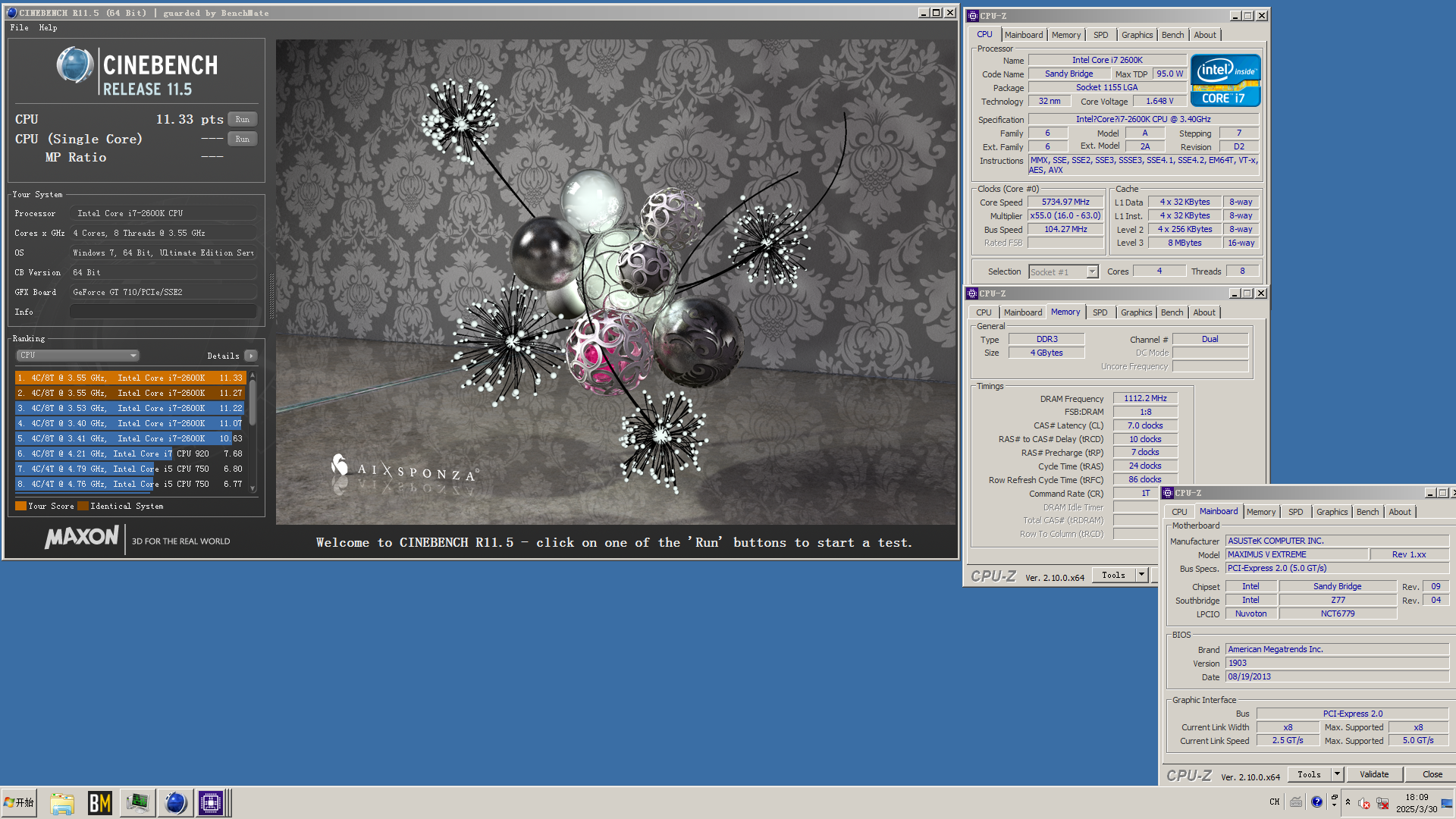Click the Identical System legend swatch

click(x=83, y=506)
